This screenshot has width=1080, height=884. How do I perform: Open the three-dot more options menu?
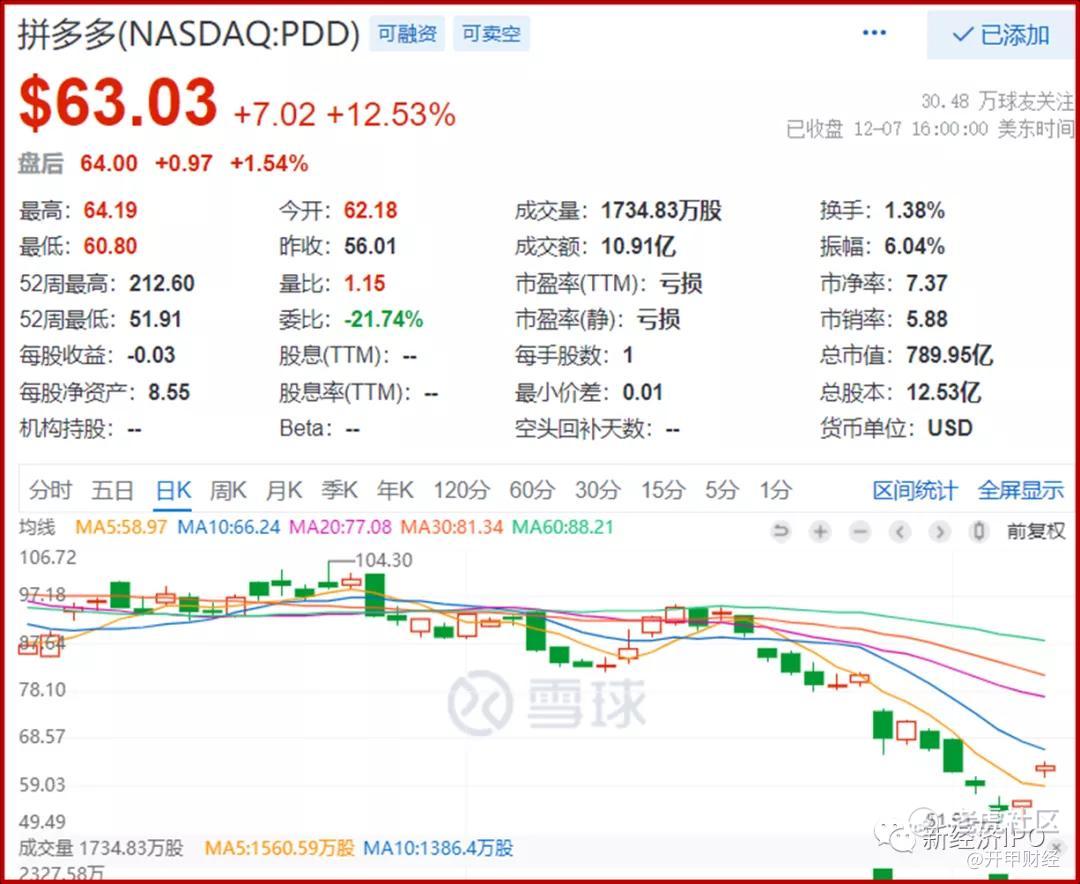click(874, 32)
